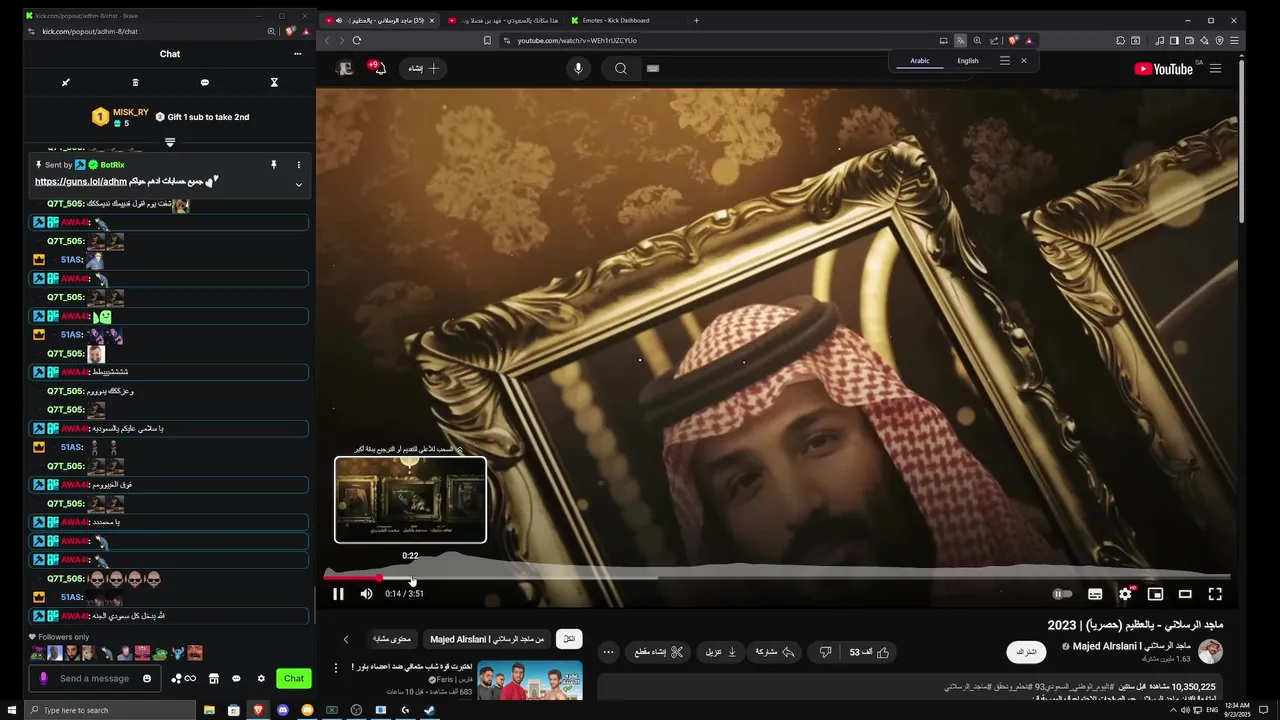Viewport: 1280px width, 720px height.
Task: Go to YouTube home logo
Action: point(1164,69)
